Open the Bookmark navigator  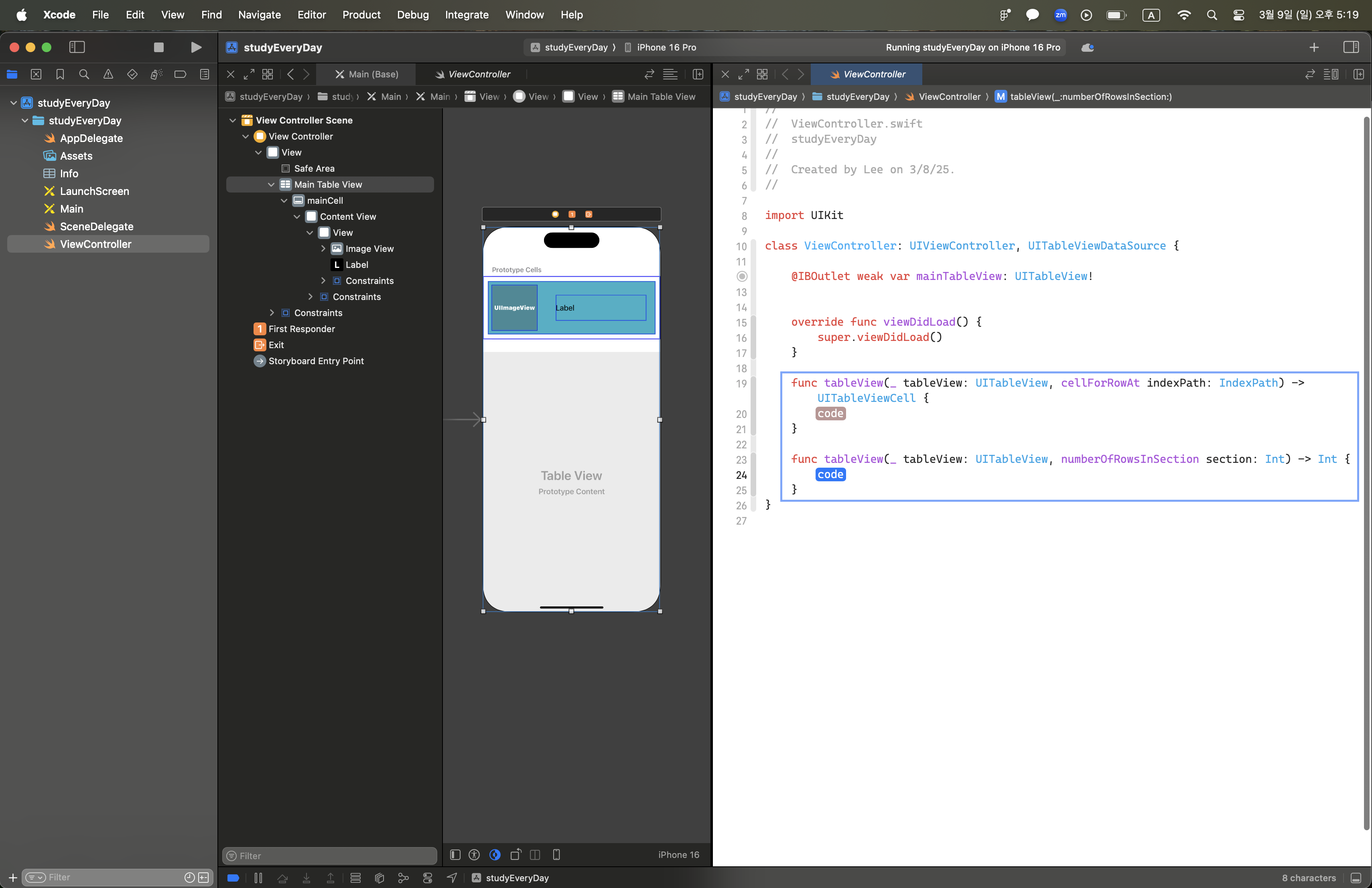pyautogui.click(x=60, y=74)
